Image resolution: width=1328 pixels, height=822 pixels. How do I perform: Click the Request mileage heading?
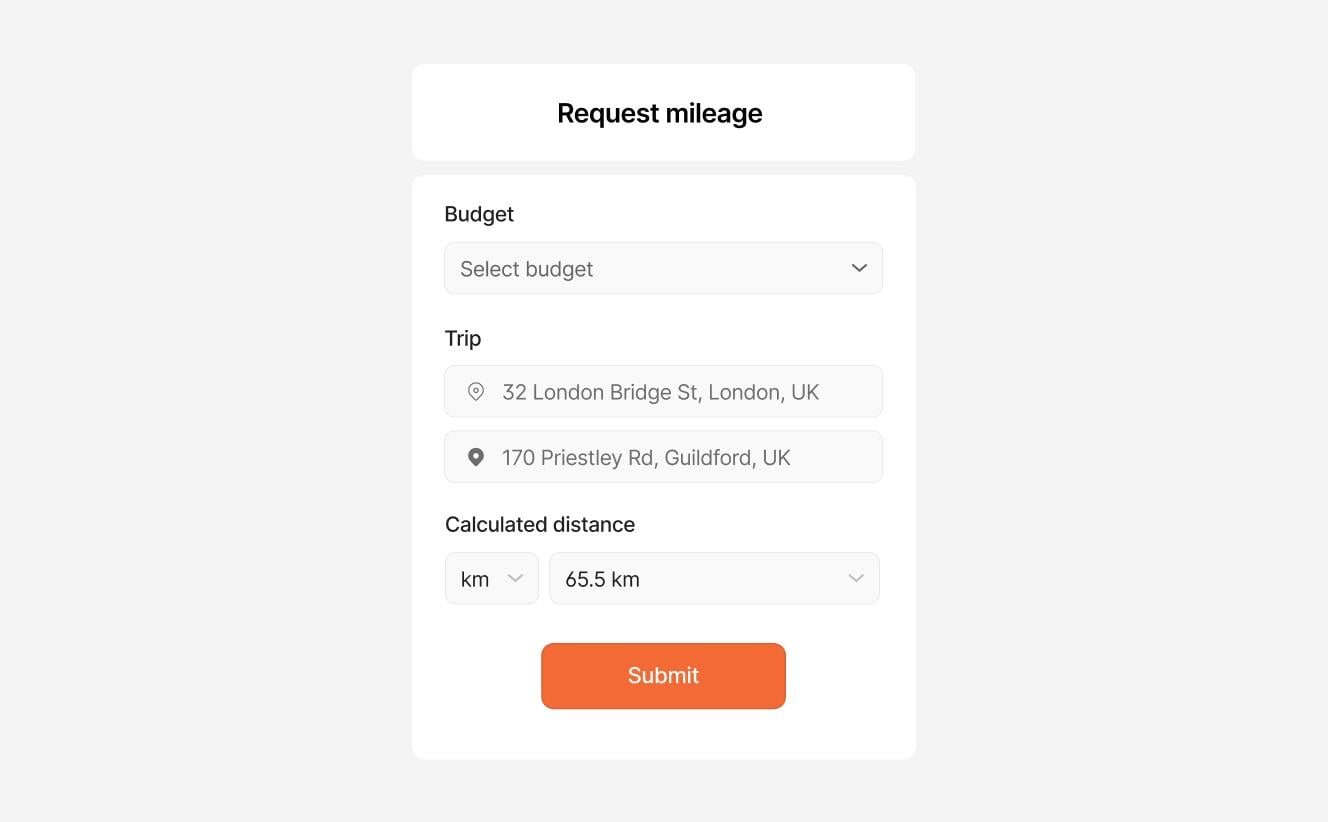tap(660, 113)
